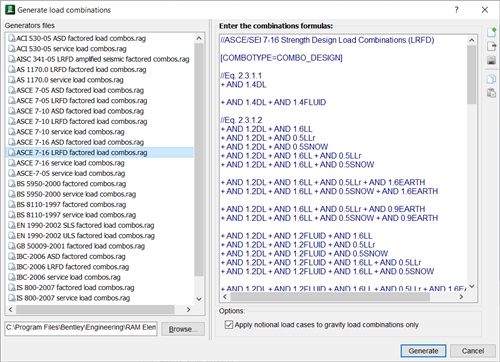Select ASCE 7-10 service load combos.rag

[70, 132]
